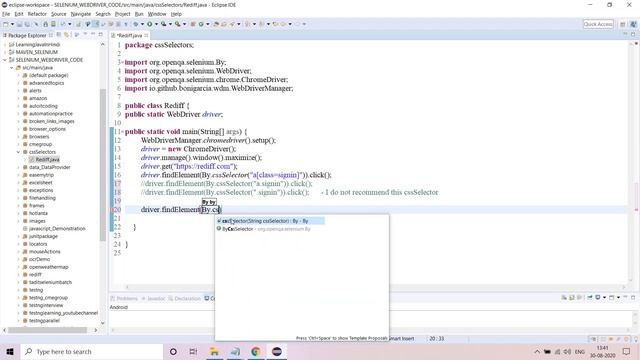The width and height of the screenshot is (640, 360).
Task: Click Collapse All icon in Package Explorer
Action: (x=58, y=35)
